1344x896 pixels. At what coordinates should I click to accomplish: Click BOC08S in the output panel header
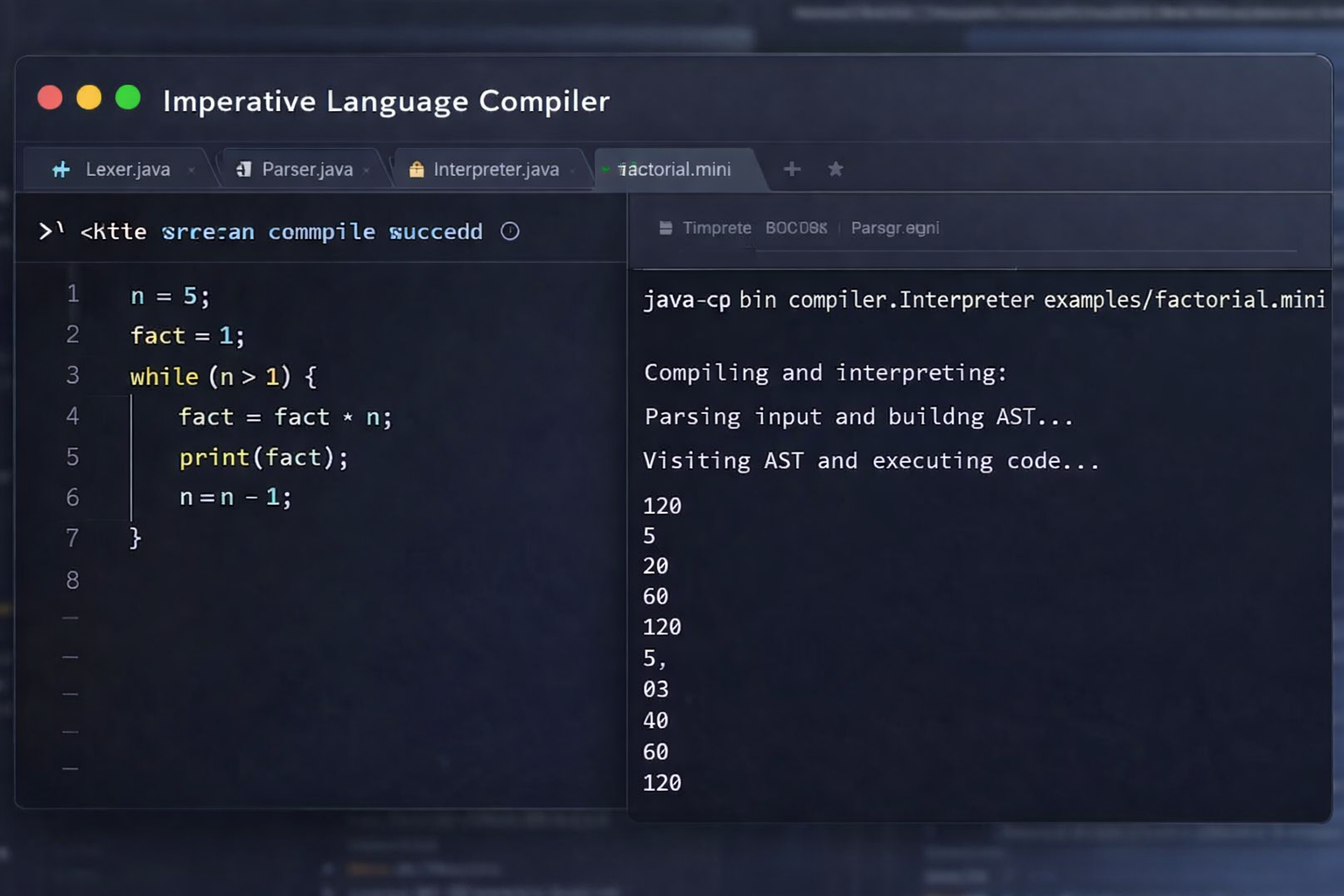click(x=795, y=227)
